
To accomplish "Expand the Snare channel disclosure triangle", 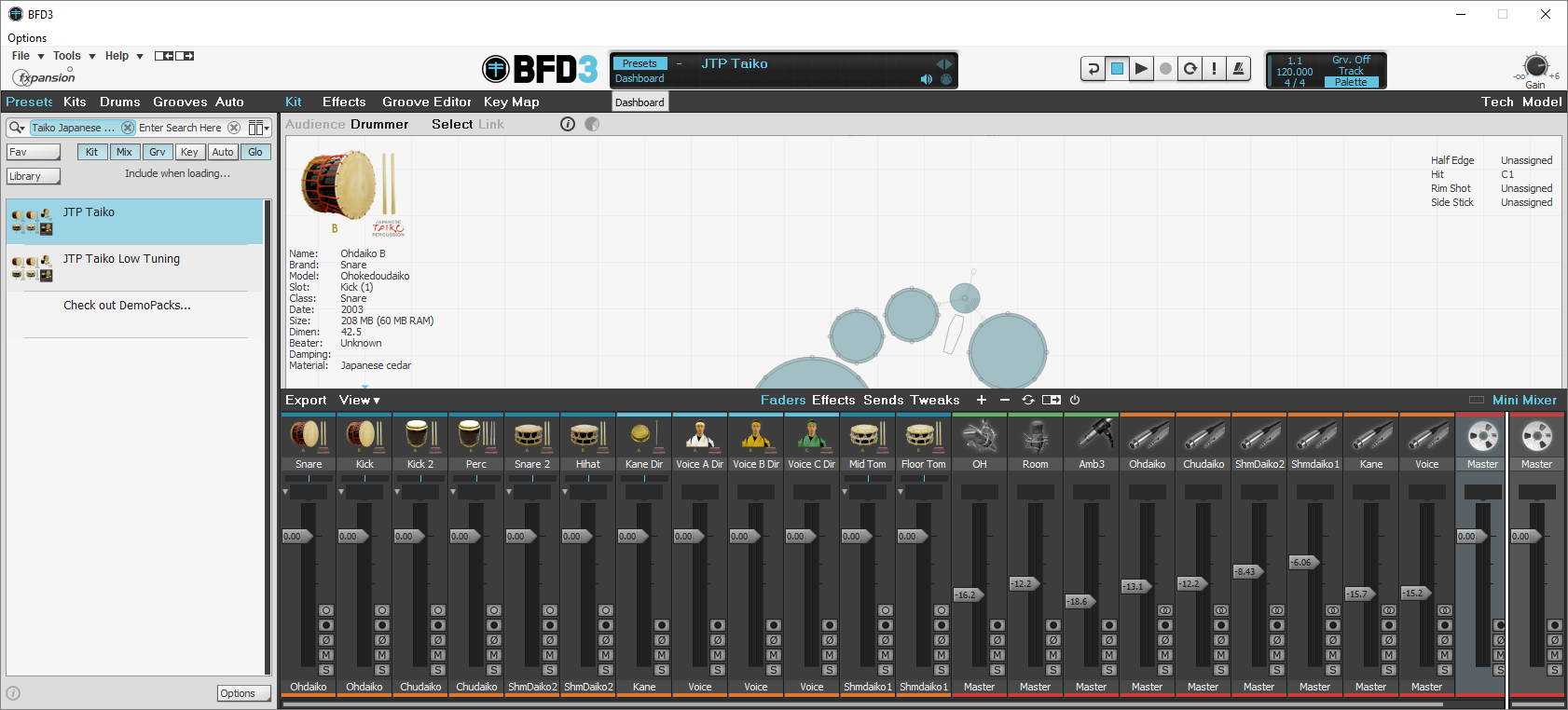I will pos(286,491).
